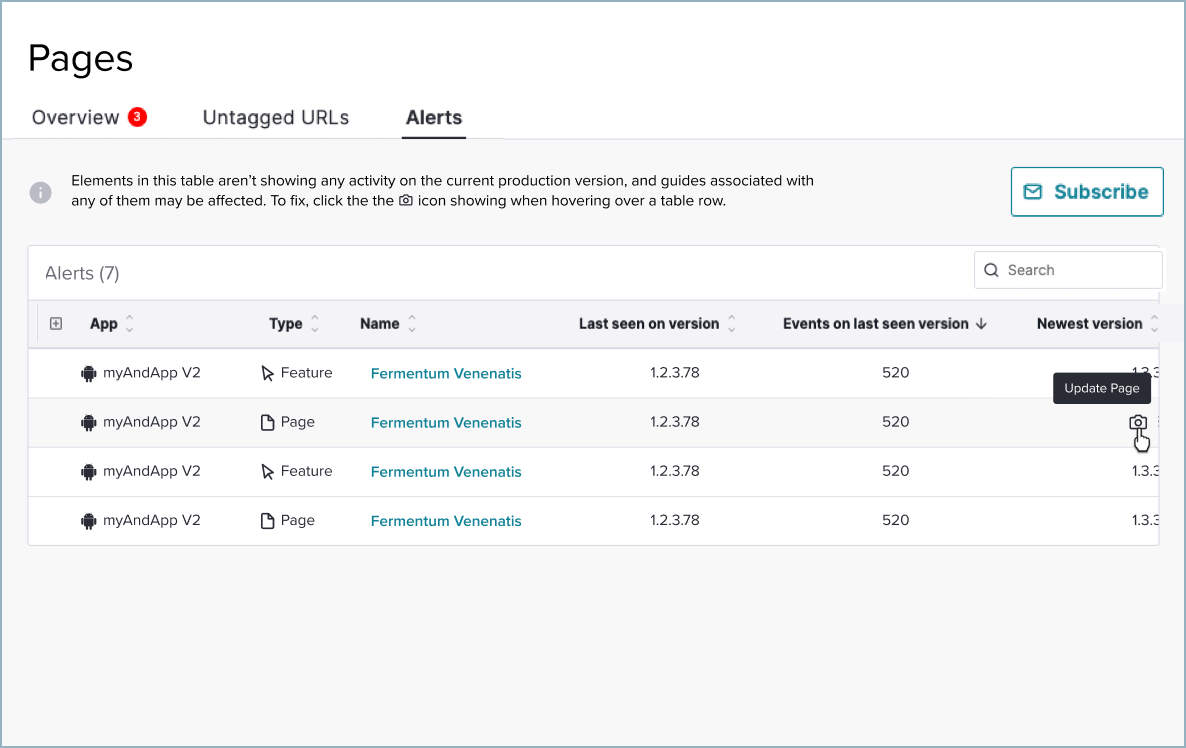Click Android icon in fourth row
1186x748 pixels.
click(x=88, y=521)
